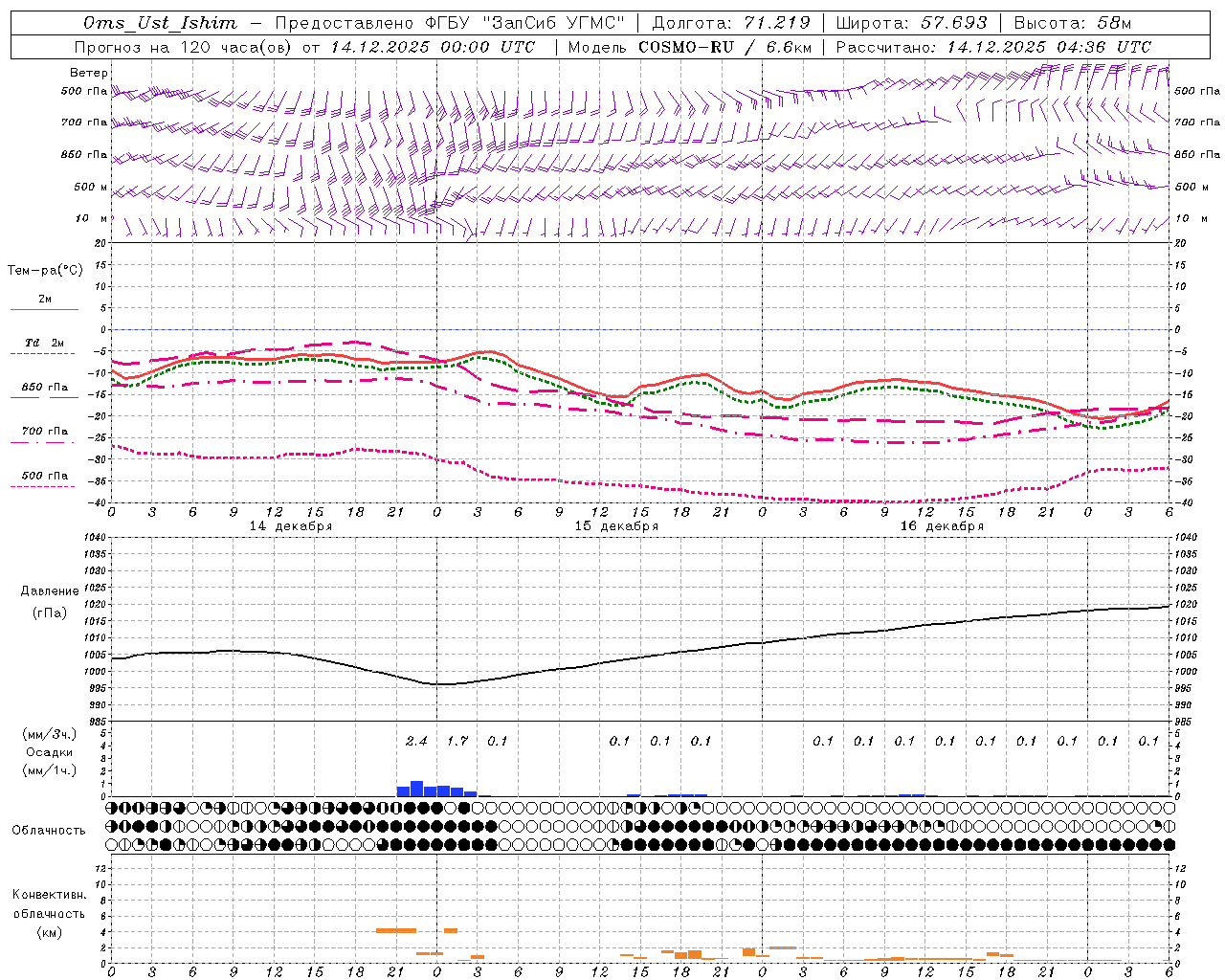Click the (км) unit under convective cloudiness
Screen dimensions: 1225x980
click(x=49, y=932)
